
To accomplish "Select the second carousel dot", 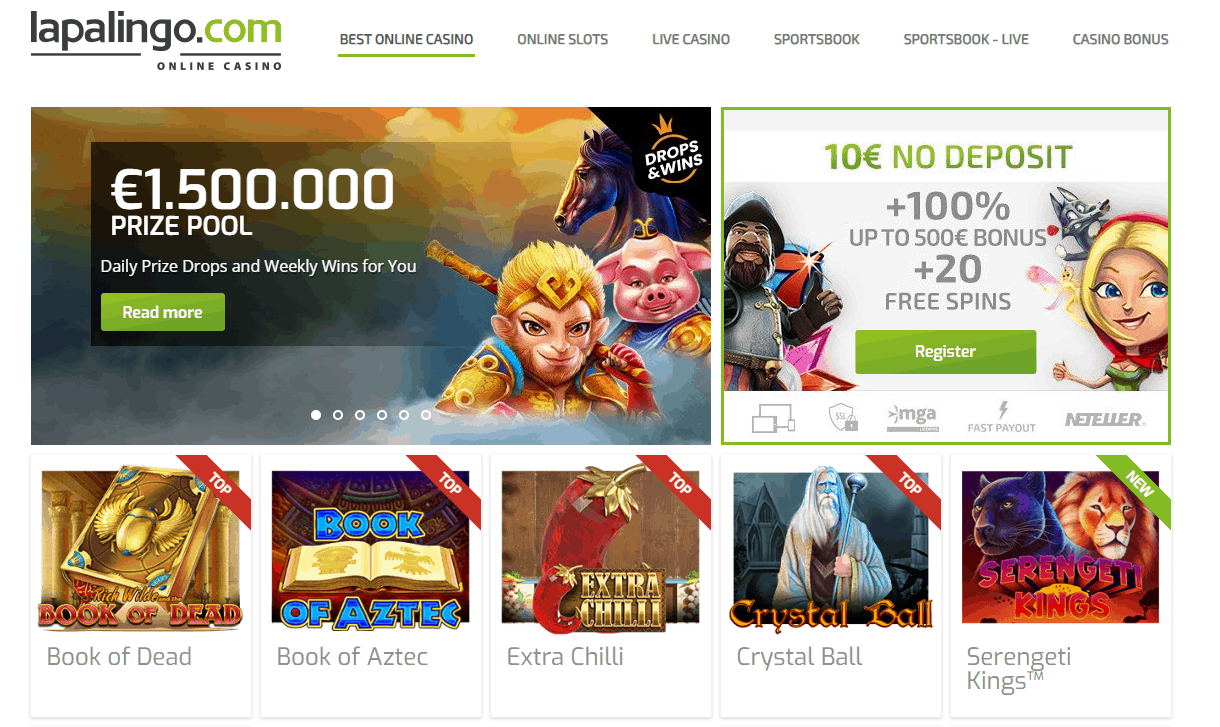I will click(x=338, y=414).
